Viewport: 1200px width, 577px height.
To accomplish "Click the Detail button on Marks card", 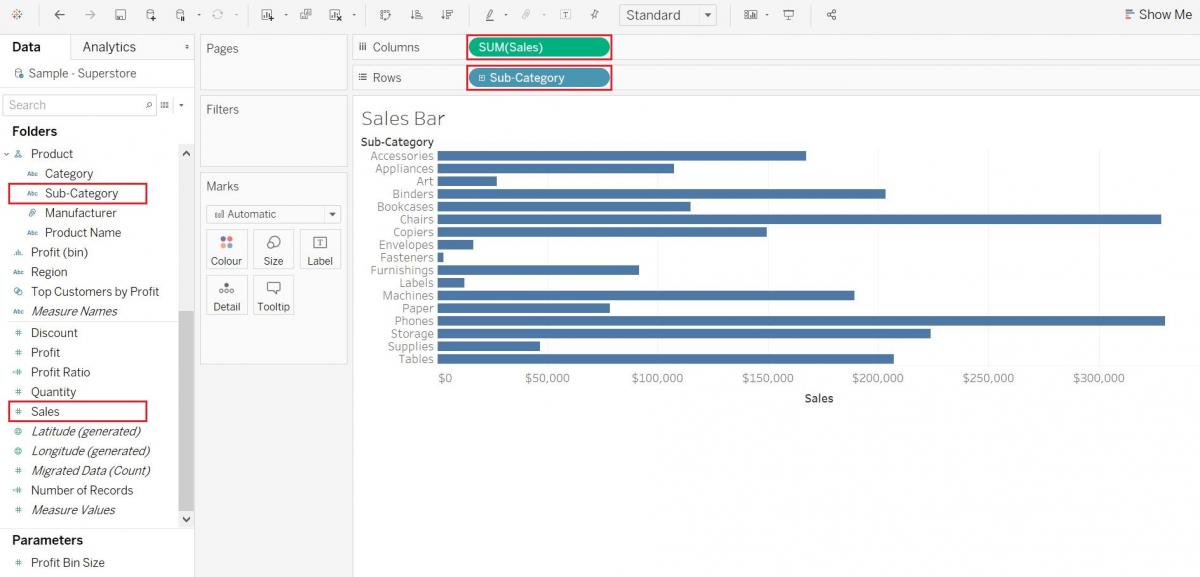I will (226, 296).
